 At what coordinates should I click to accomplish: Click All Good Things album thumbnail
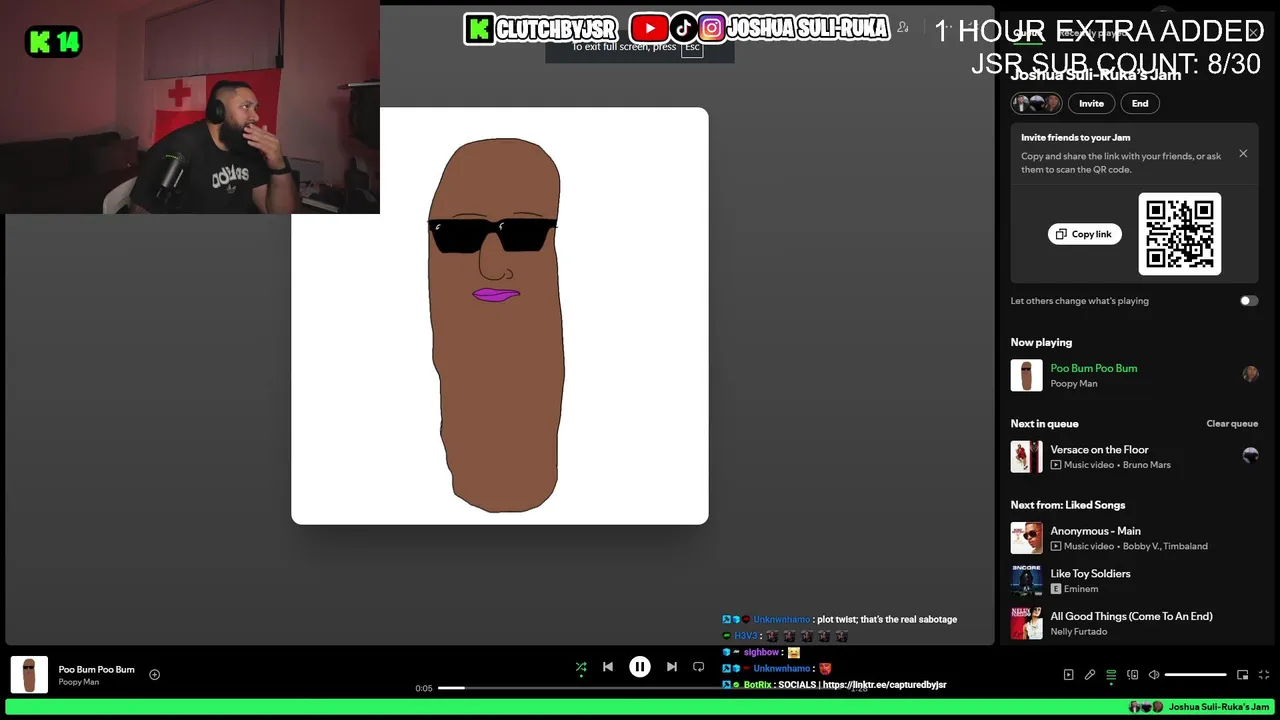1026,624
